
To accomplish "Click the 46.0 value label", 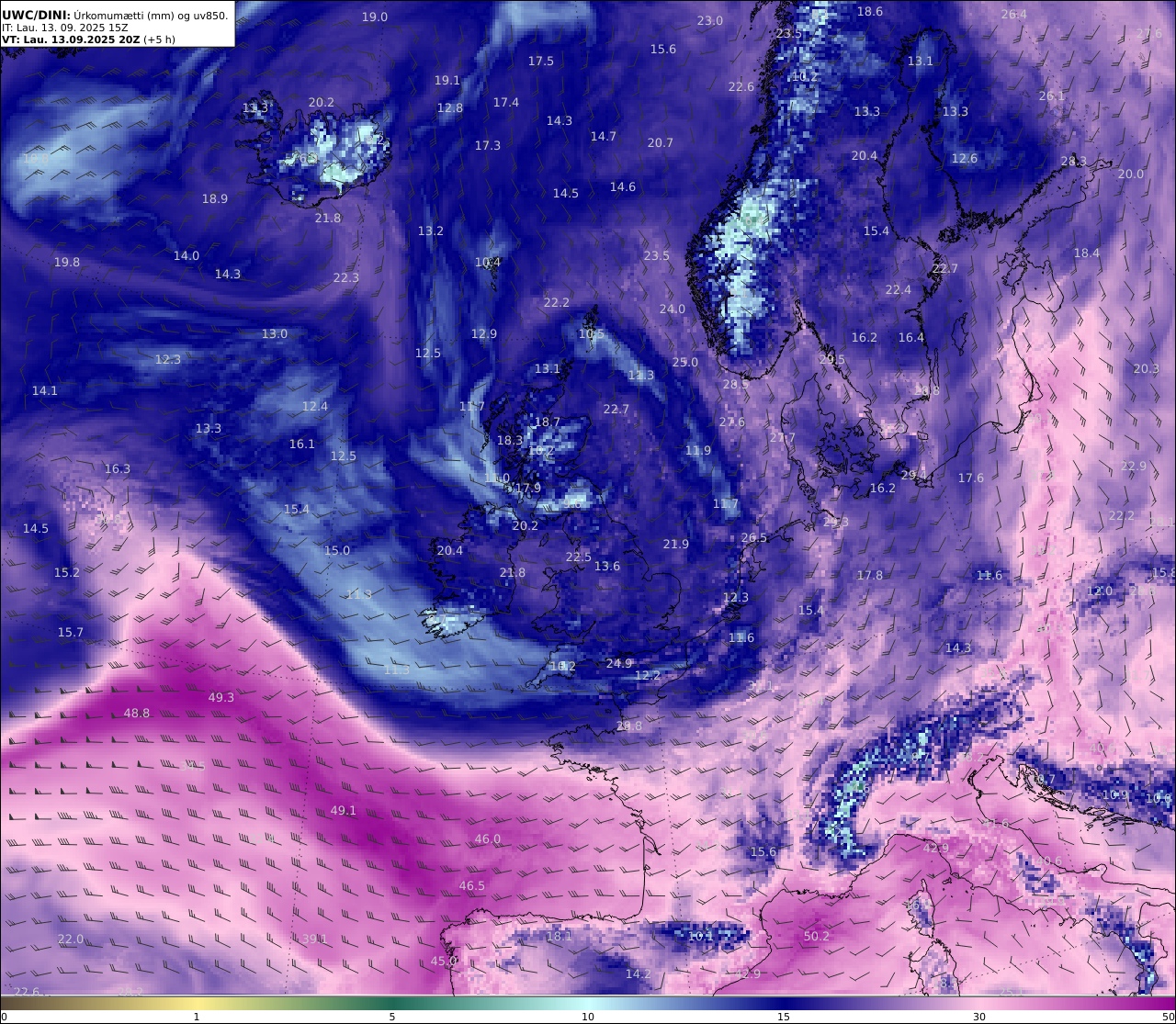I will [x=487, y=839].
